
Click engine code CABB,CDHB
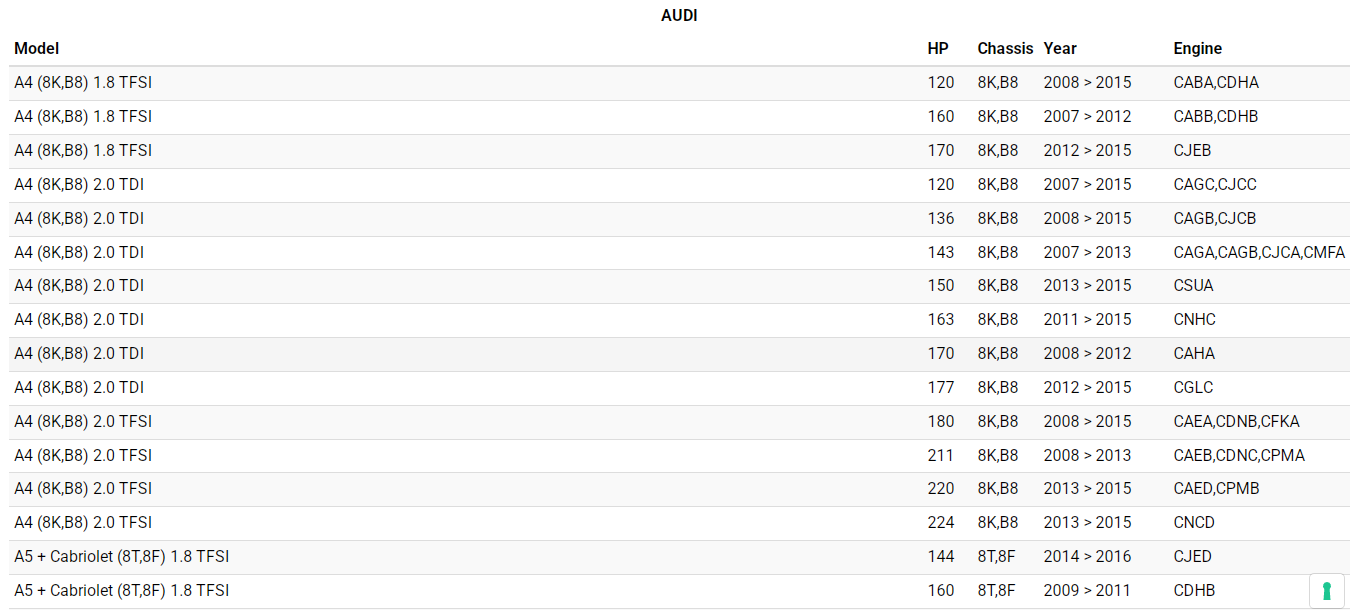1215,117
